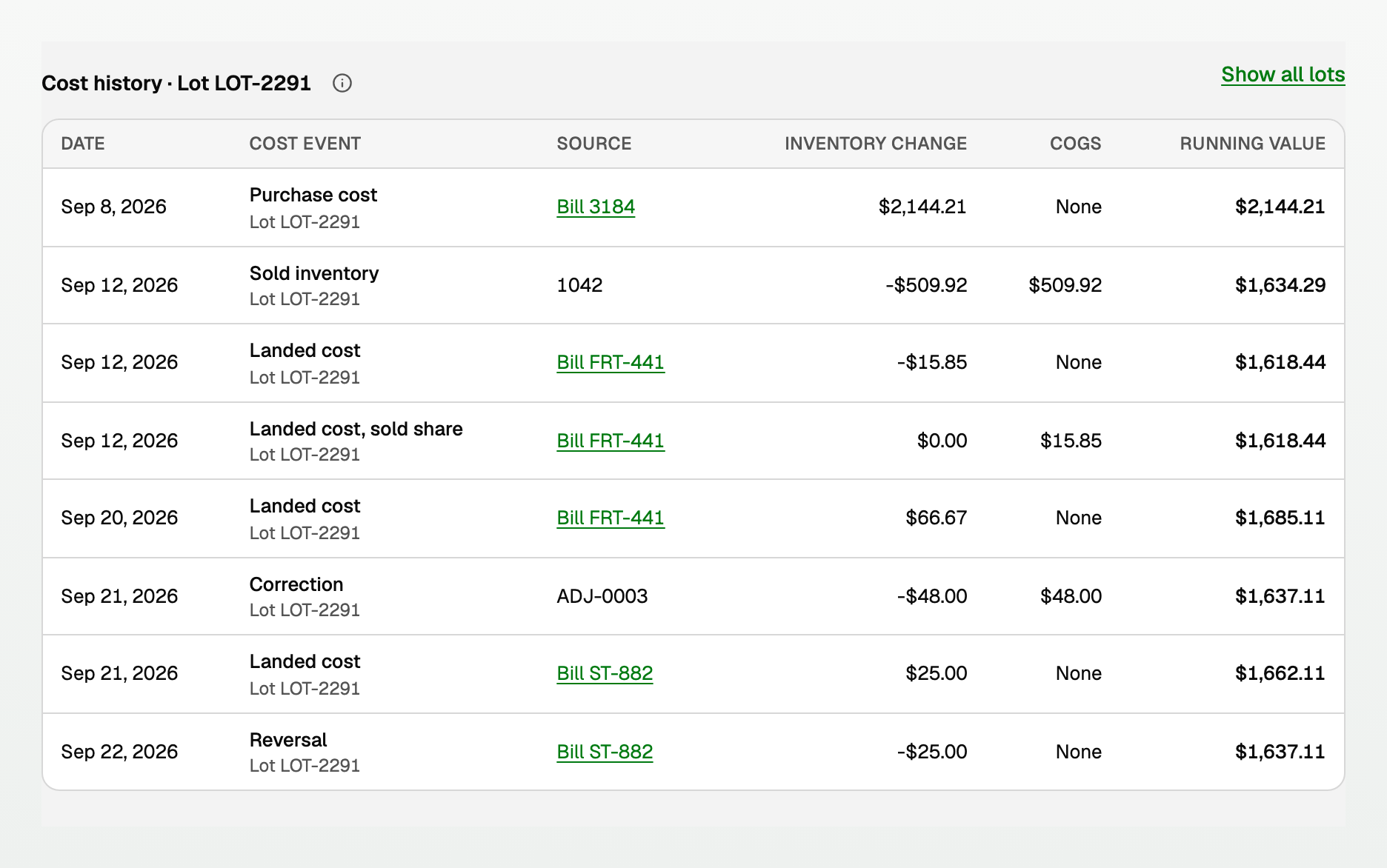Click the SOURCE column header
This screenshot has width=1387, height=868.
coord(594,144)
